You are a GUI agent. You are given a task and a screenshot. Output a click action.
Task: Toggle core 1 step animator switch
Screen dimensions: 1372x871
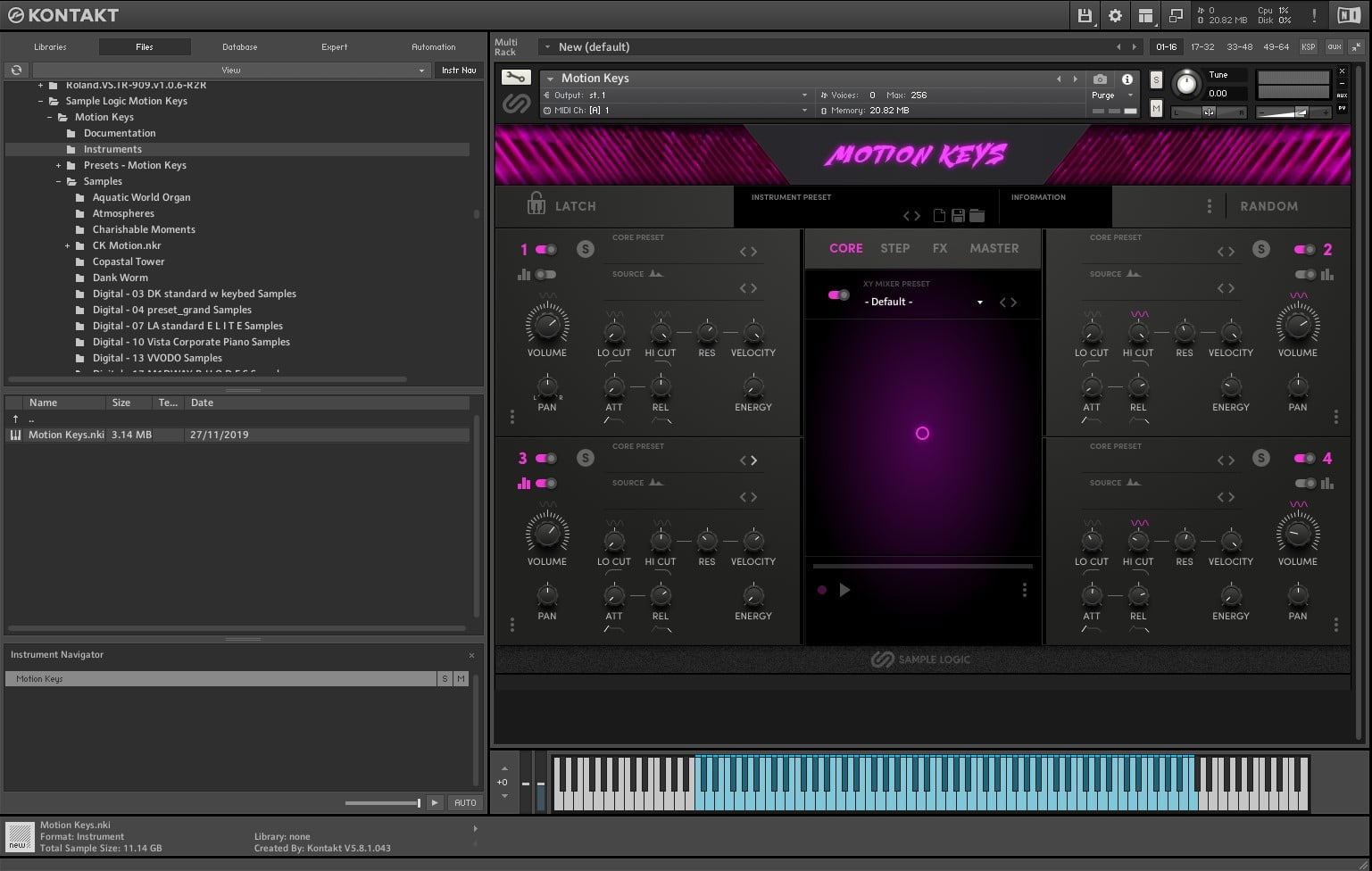(546, 275)
